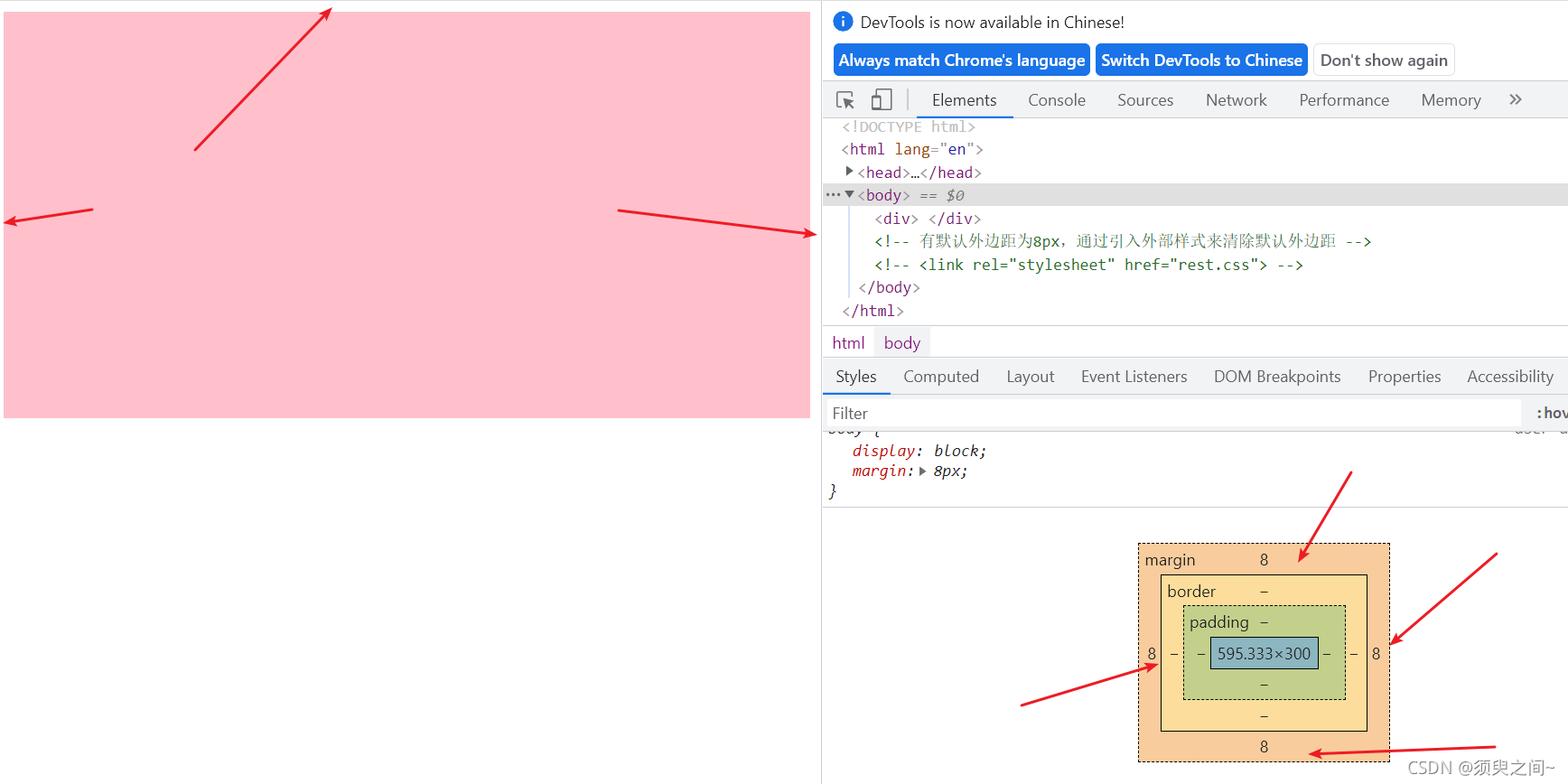Select the html lang="en" node
The height and width of the screenshot is (784, 1568).
pyautogui.click(x=912, y=149)
